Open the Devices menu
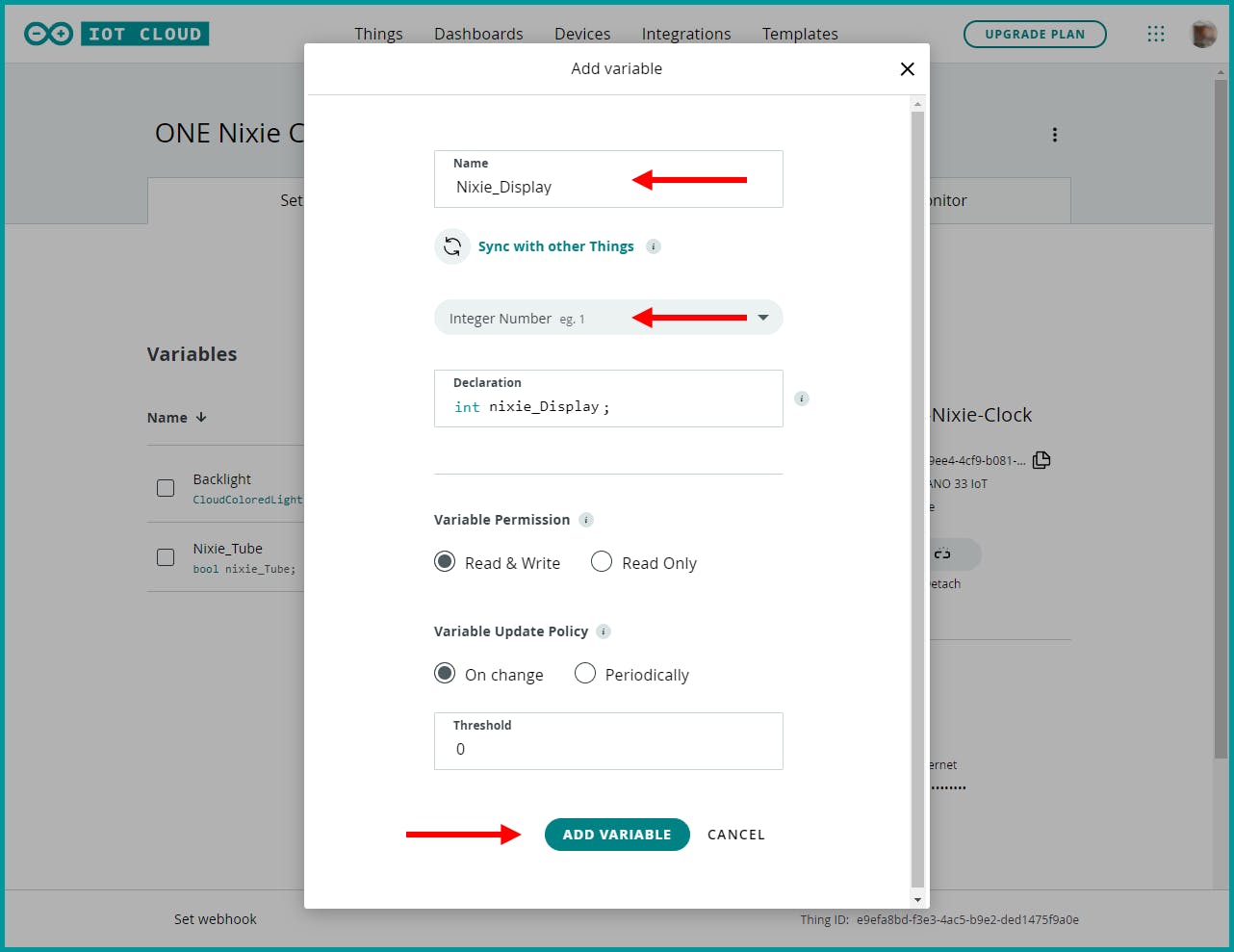 tap(582, 34)
